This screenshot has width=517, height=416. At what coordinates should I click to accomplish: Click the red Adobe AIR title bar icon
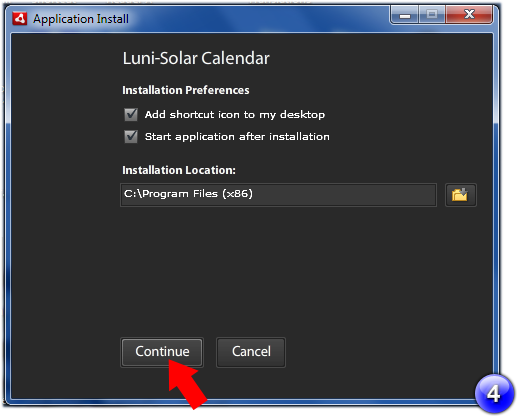20,19
